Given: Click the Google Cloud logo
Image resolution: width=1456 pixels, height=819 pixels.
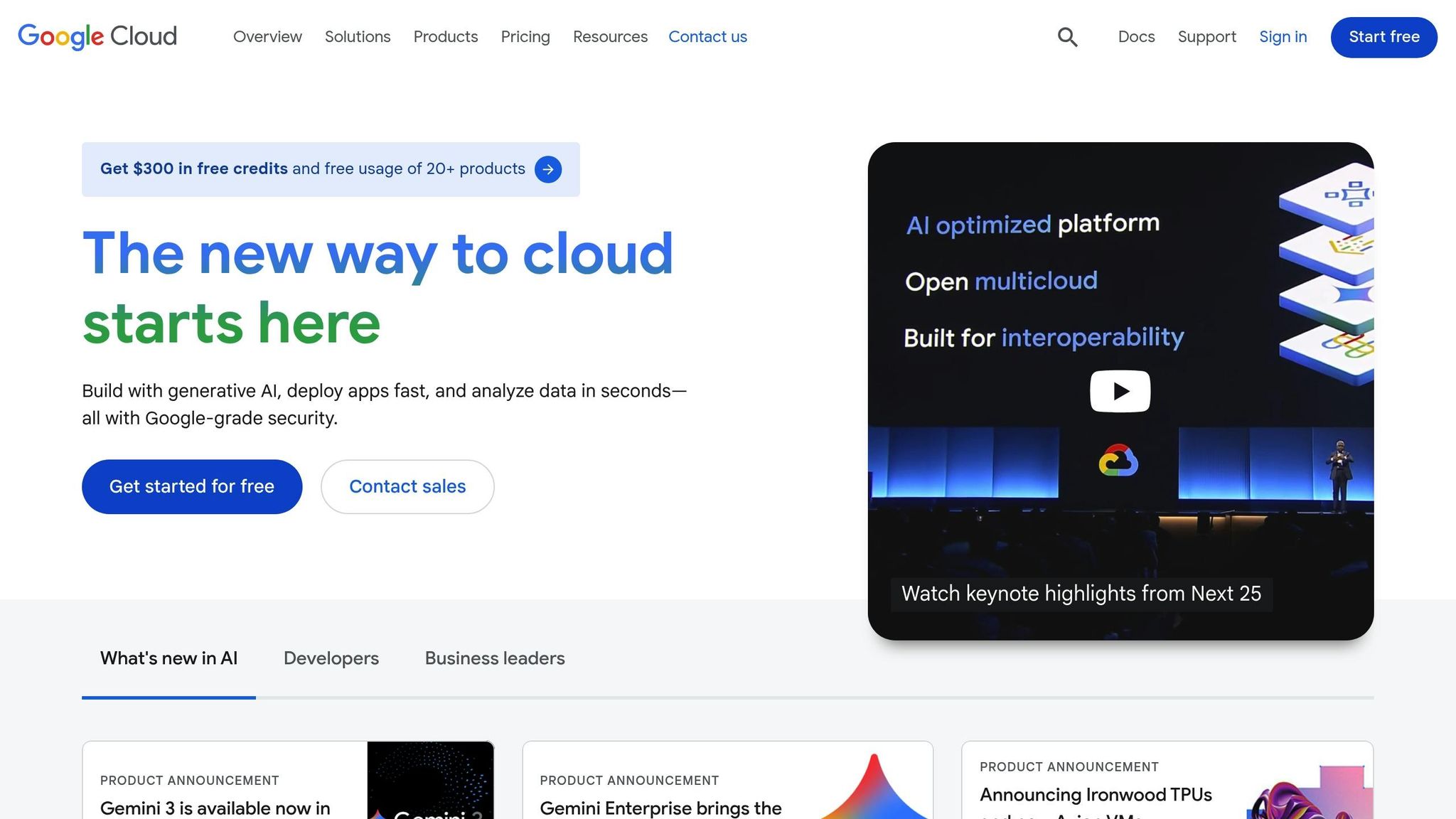Looking at the screenshot, I should (x=97, y=36).
